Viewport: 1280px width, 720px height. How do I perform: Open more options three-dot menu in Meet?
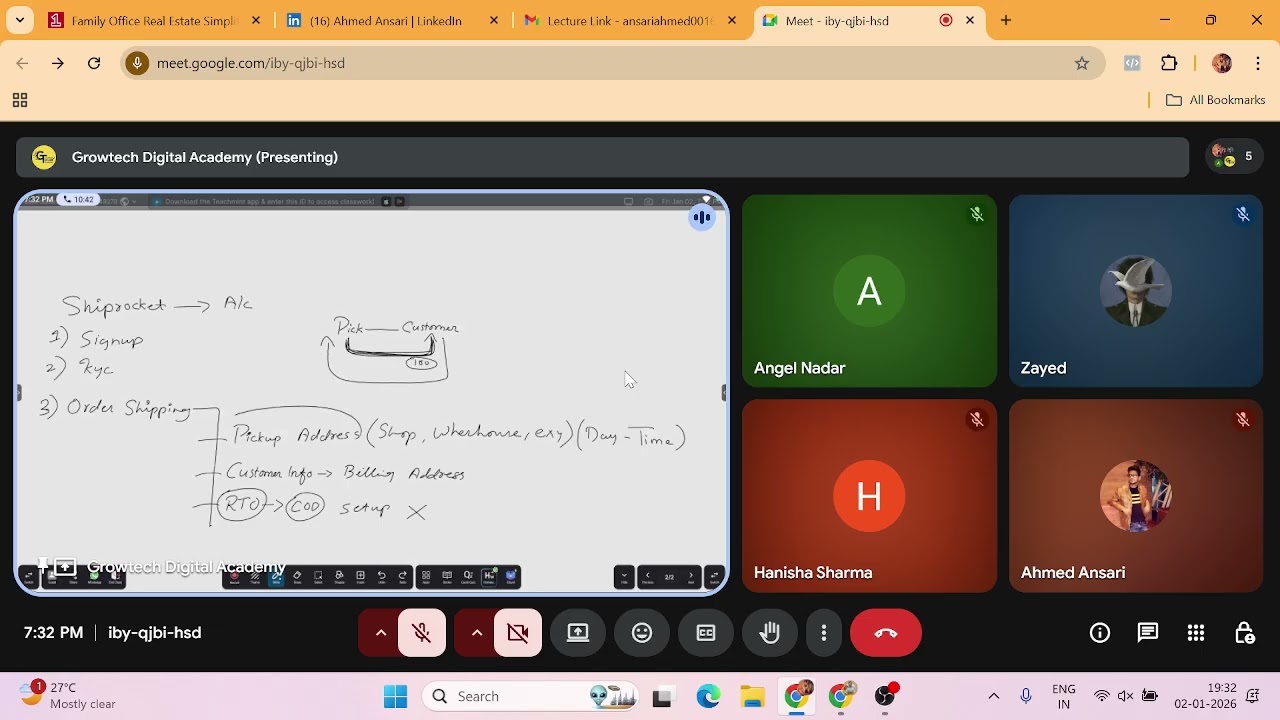point(824,633)
